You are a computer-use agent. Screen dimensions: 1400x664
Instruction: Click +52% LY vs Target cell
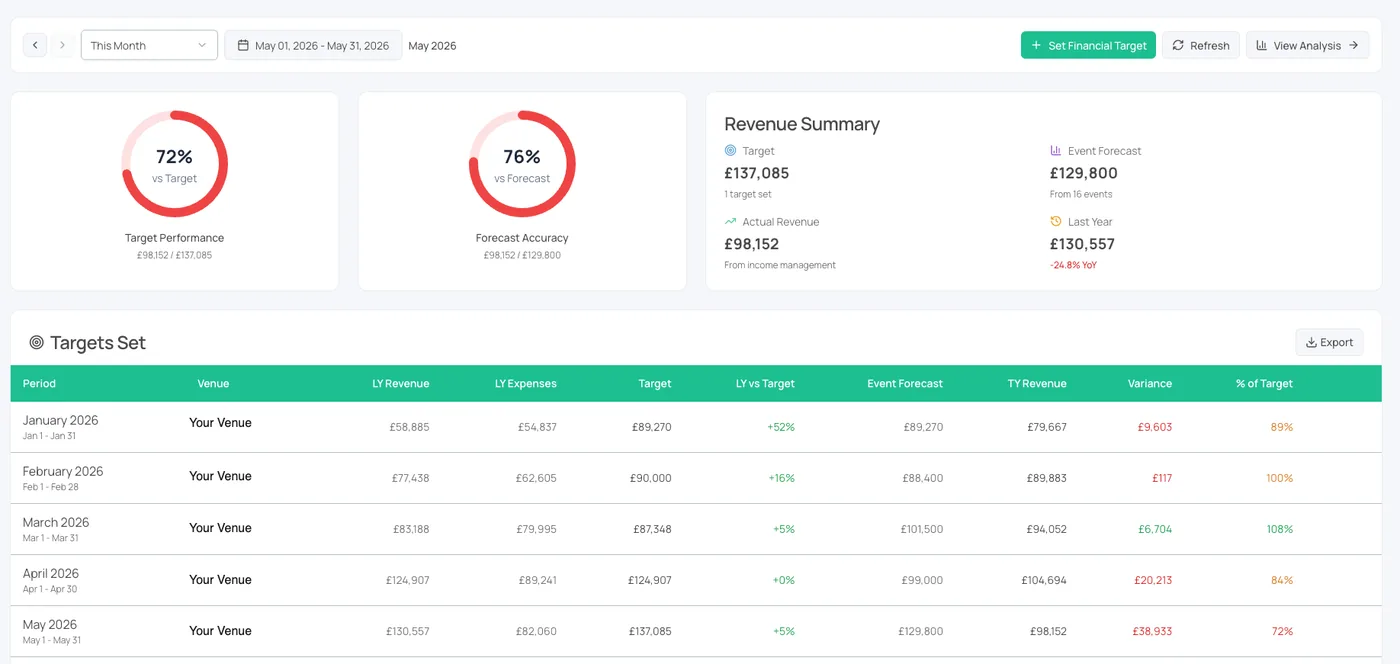click(781, 427)
